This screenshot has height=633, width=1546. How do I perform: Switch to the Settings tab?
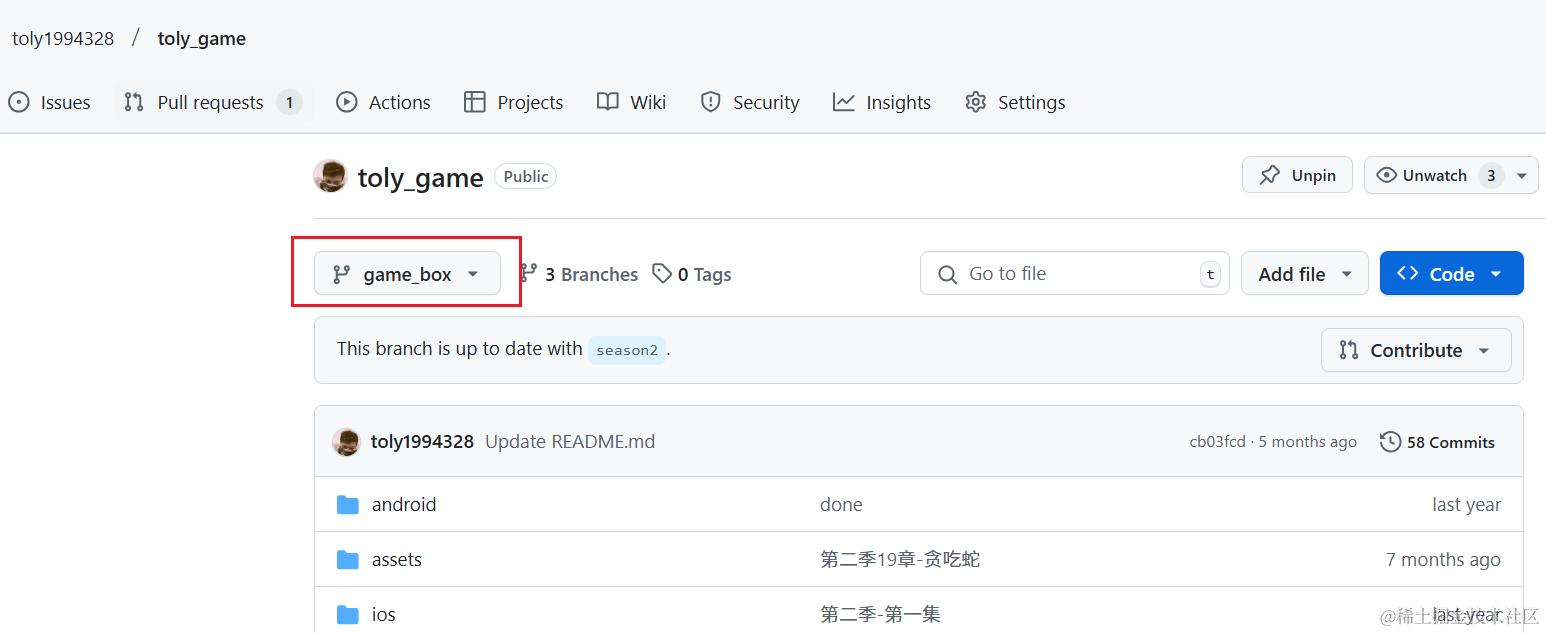1015,102
